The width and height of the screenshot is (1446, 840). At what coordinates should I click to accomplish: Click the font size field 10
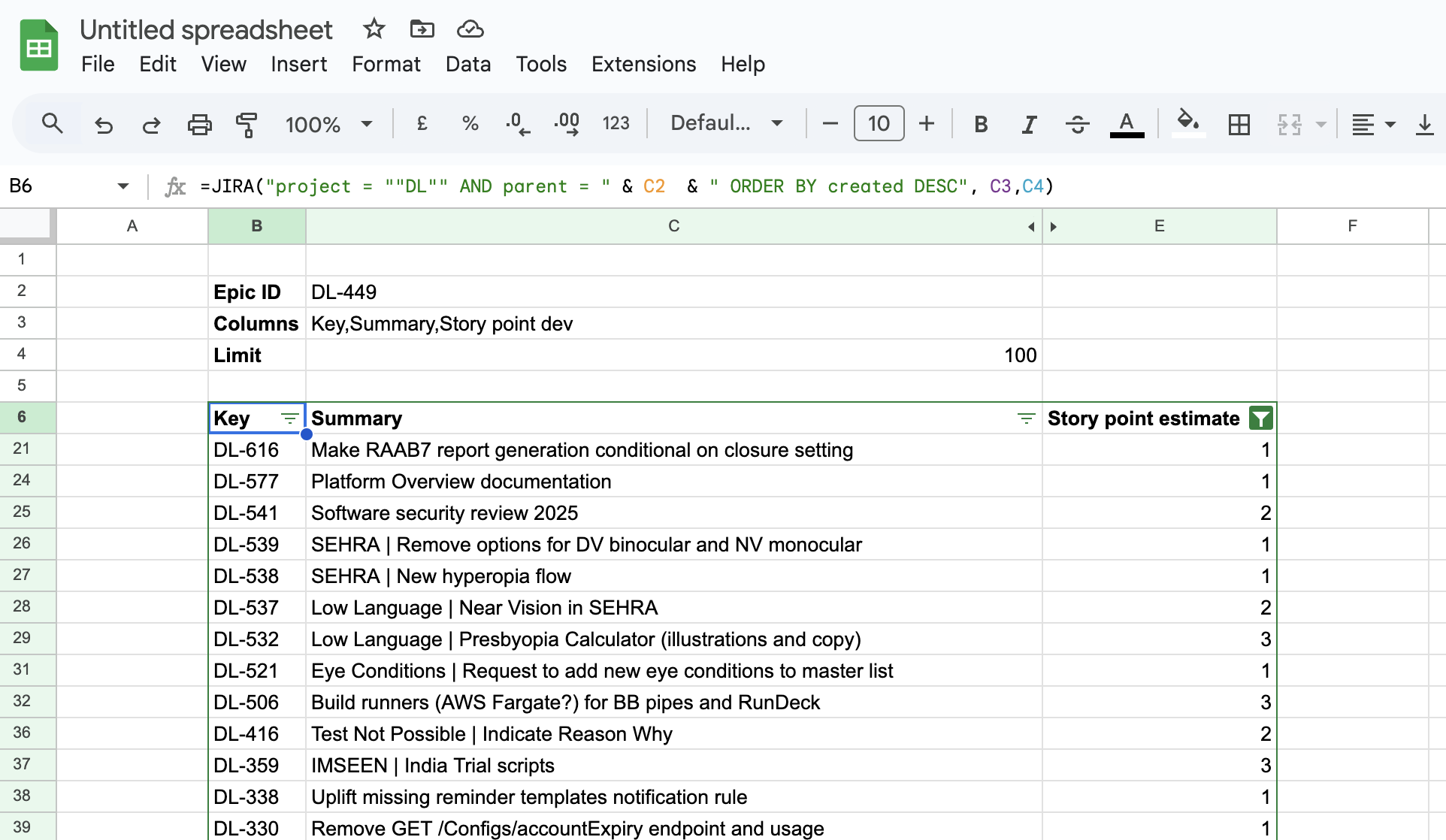(879, 123)
